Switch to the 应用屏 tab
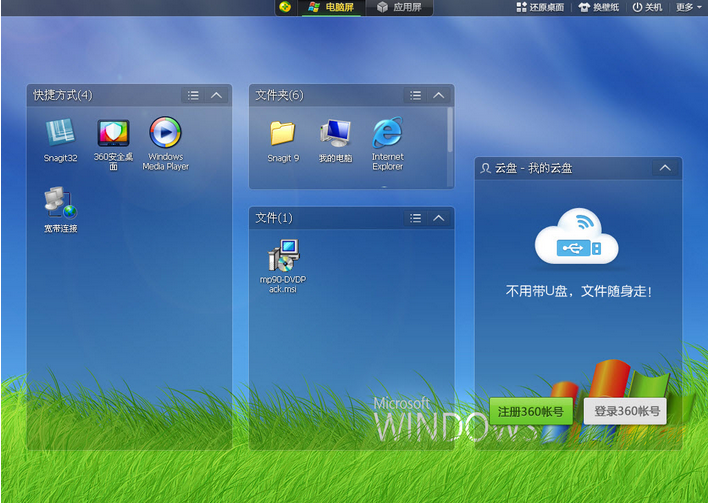 tap(399, 7)
